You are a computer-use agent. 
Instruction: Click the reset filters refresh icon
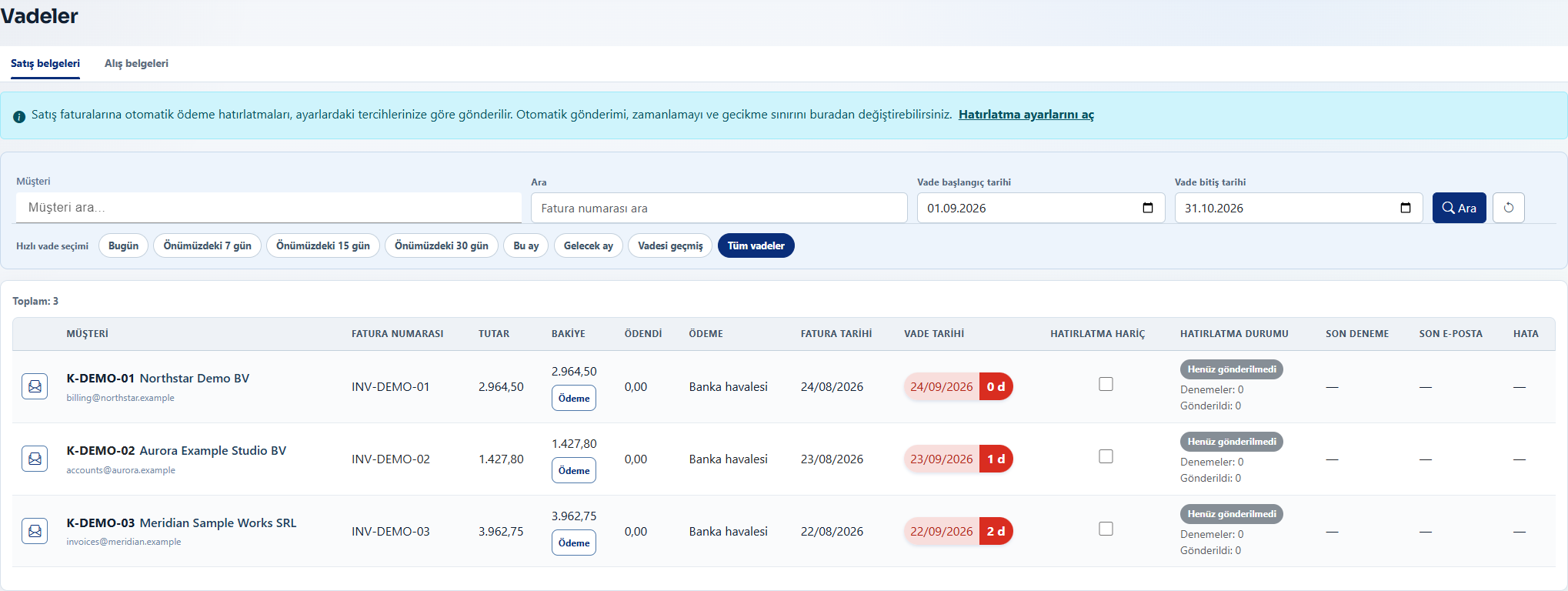(1509, 208)
